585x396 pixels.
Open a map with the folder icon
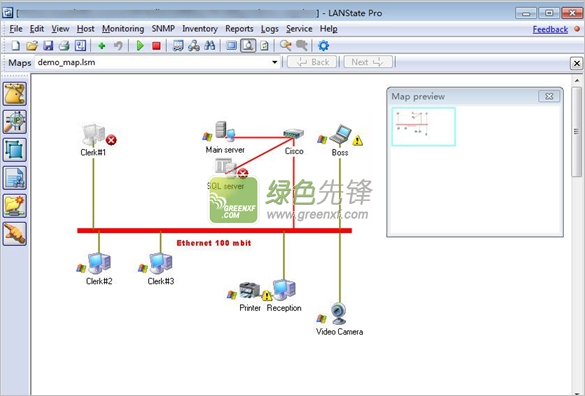click(32, 46)
